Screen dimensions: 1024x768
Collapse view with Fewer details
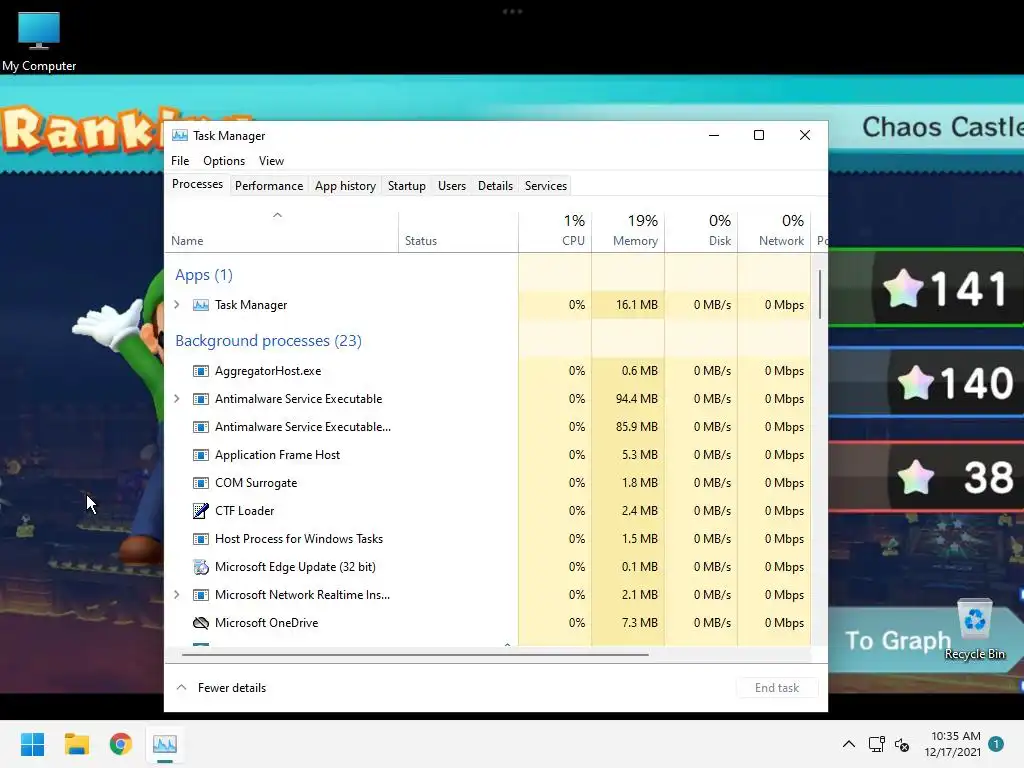pyautogui.click(x=221, y=688)
